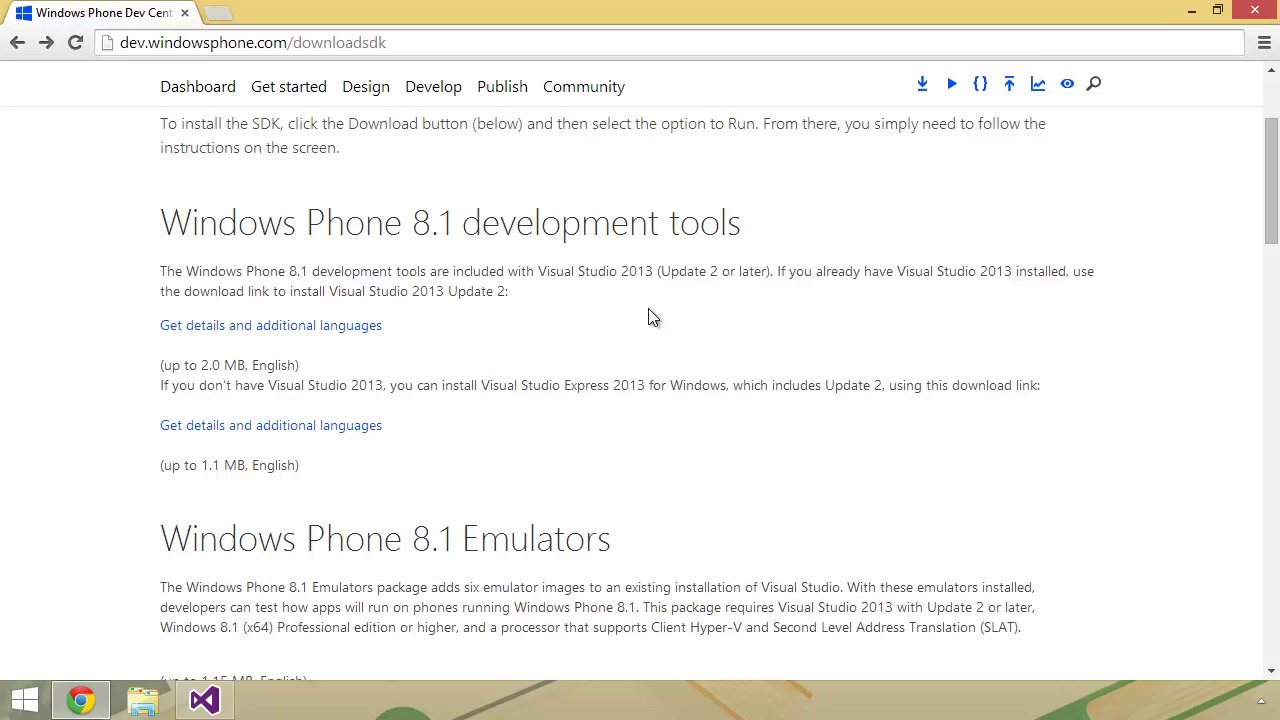
Task: Open the Community menu item
Action: pyautogui.click(x=584, y=86)
